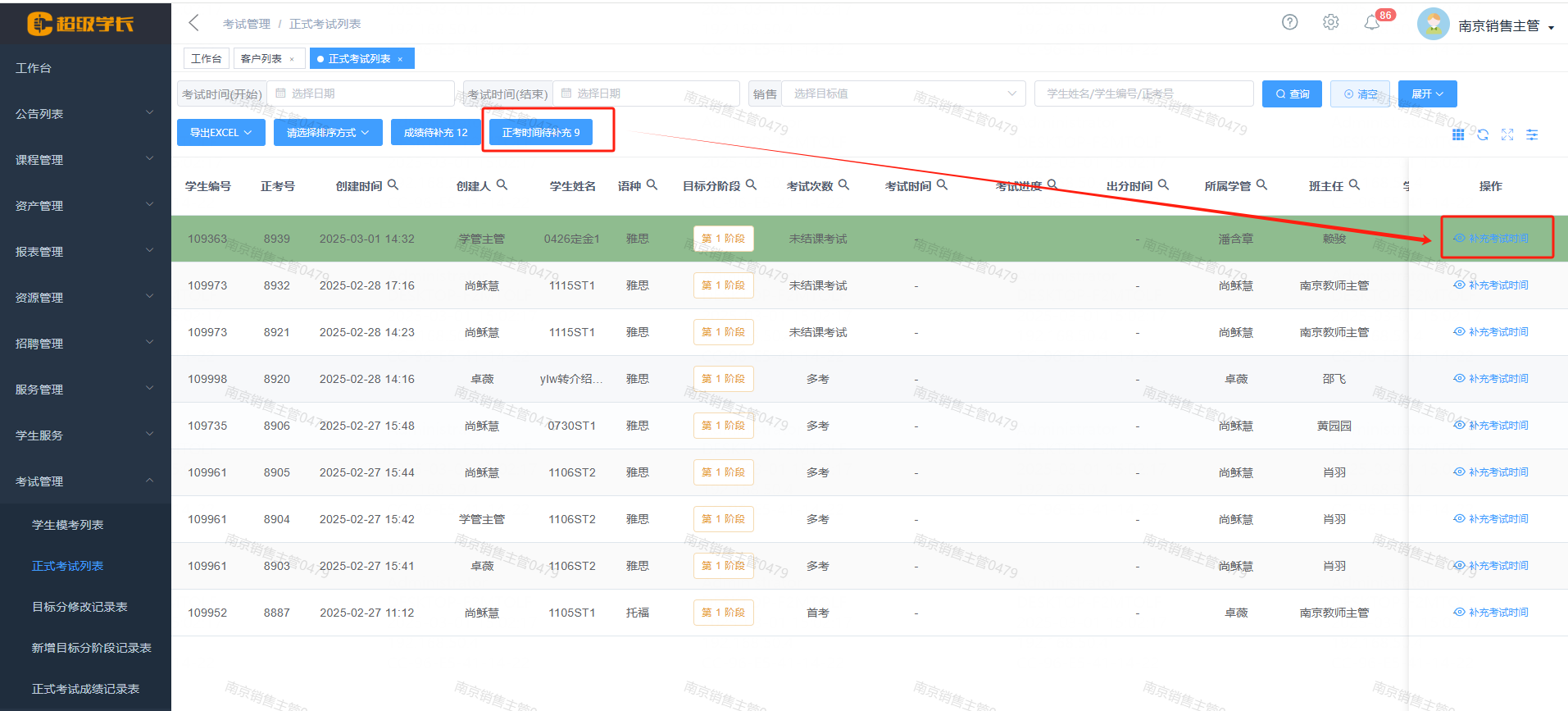
Task: Open notifications bell with 86 badge
Action: (x=1372, y=23)
